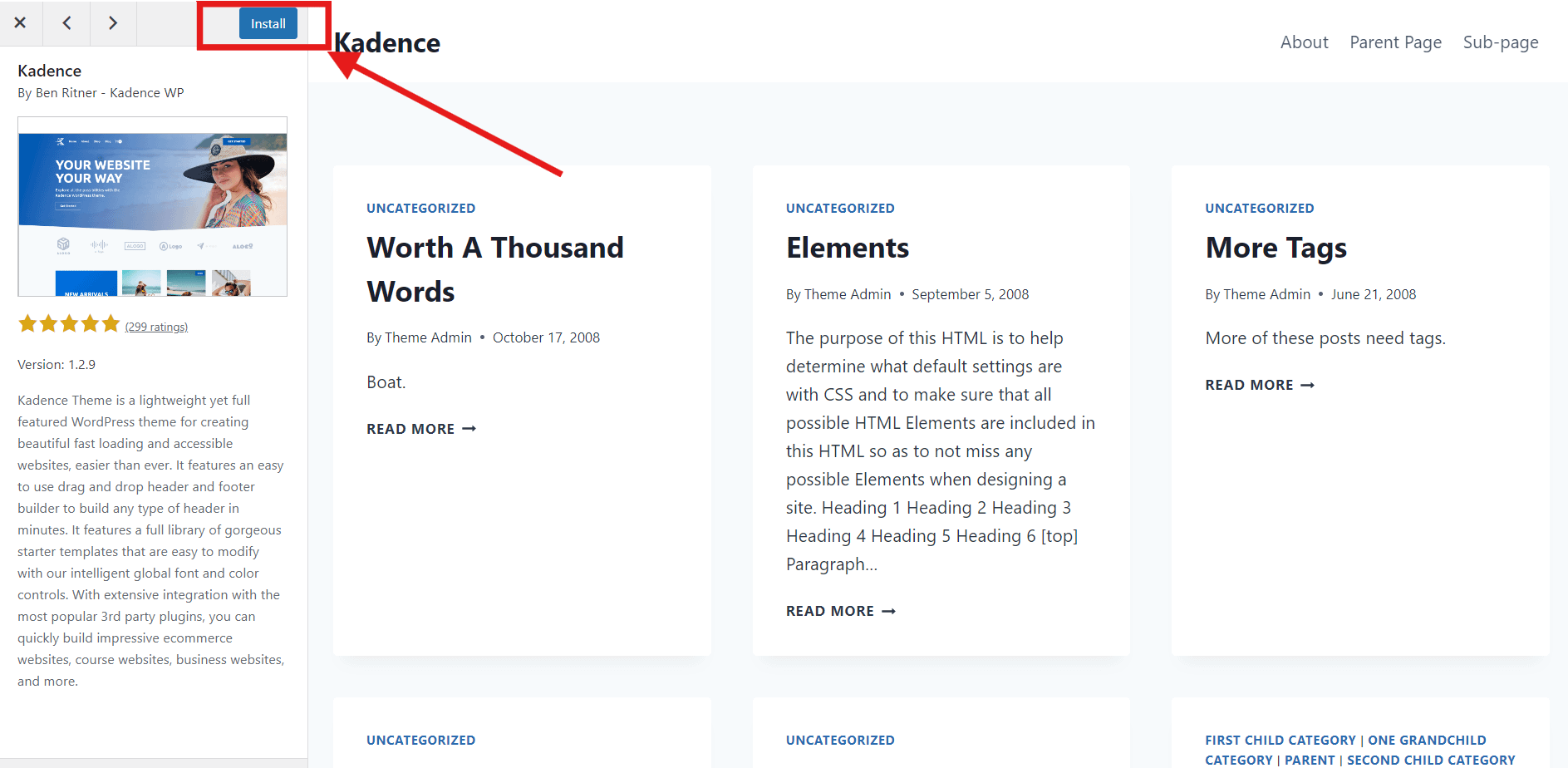Open the Elements post title

(848, 247)
